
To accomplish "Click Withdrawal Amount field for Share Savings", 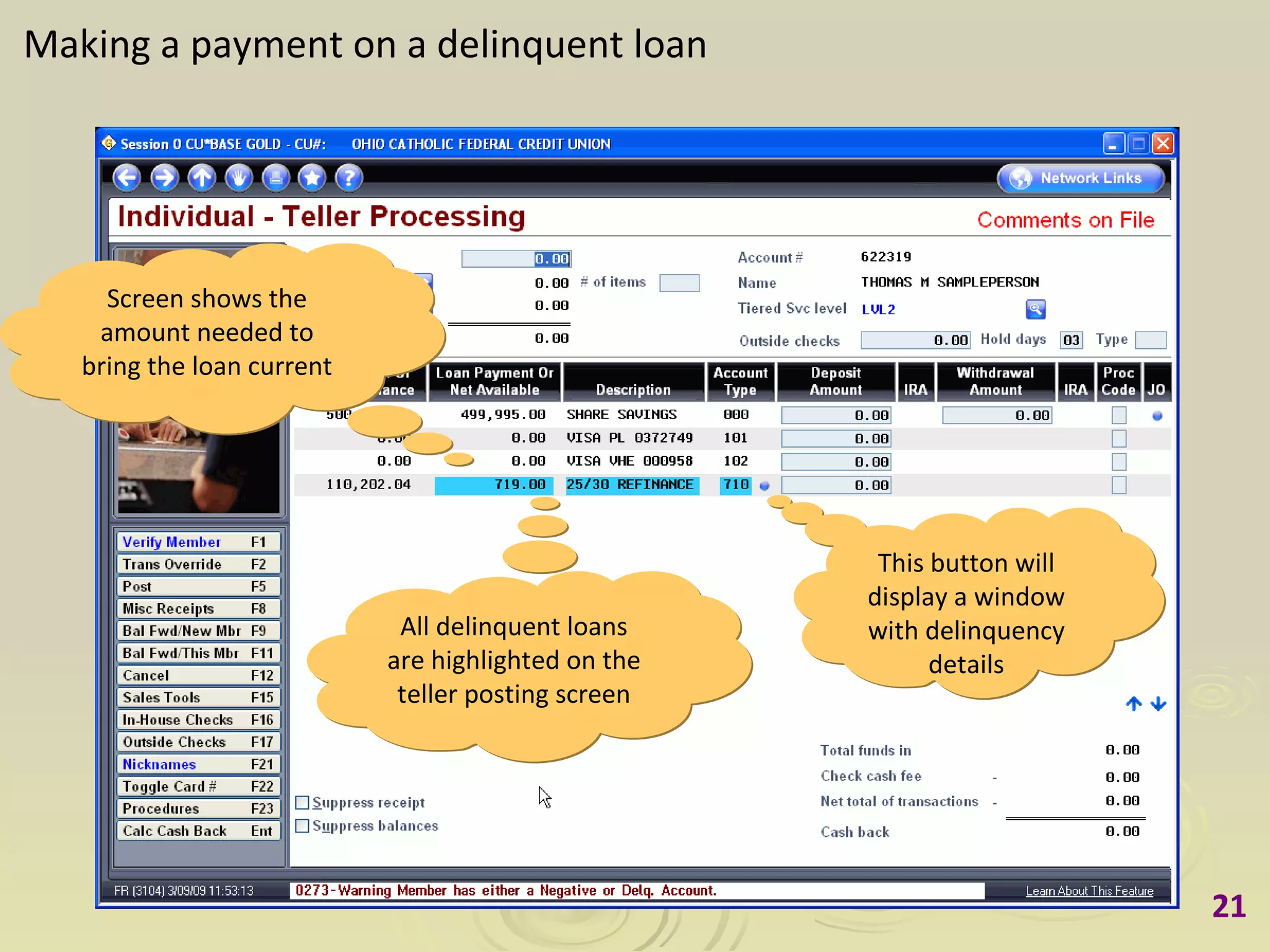I will point(997,415).
